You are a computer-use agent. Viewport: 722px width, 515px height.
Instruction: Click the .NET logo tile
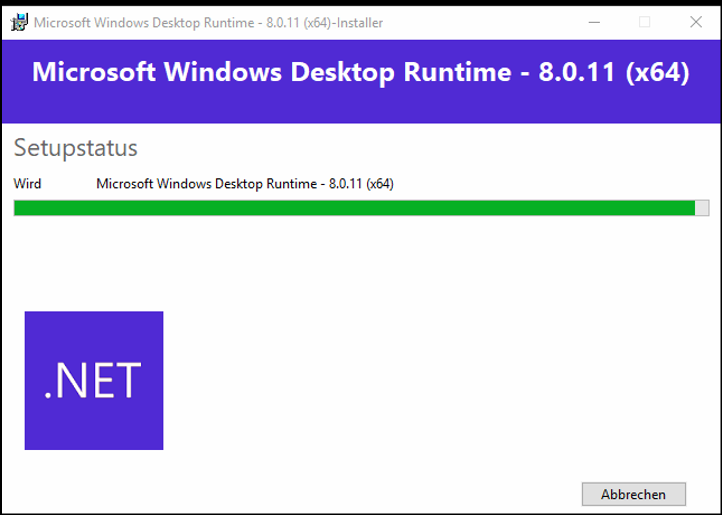pyautogui.click(x=94, y=380)
